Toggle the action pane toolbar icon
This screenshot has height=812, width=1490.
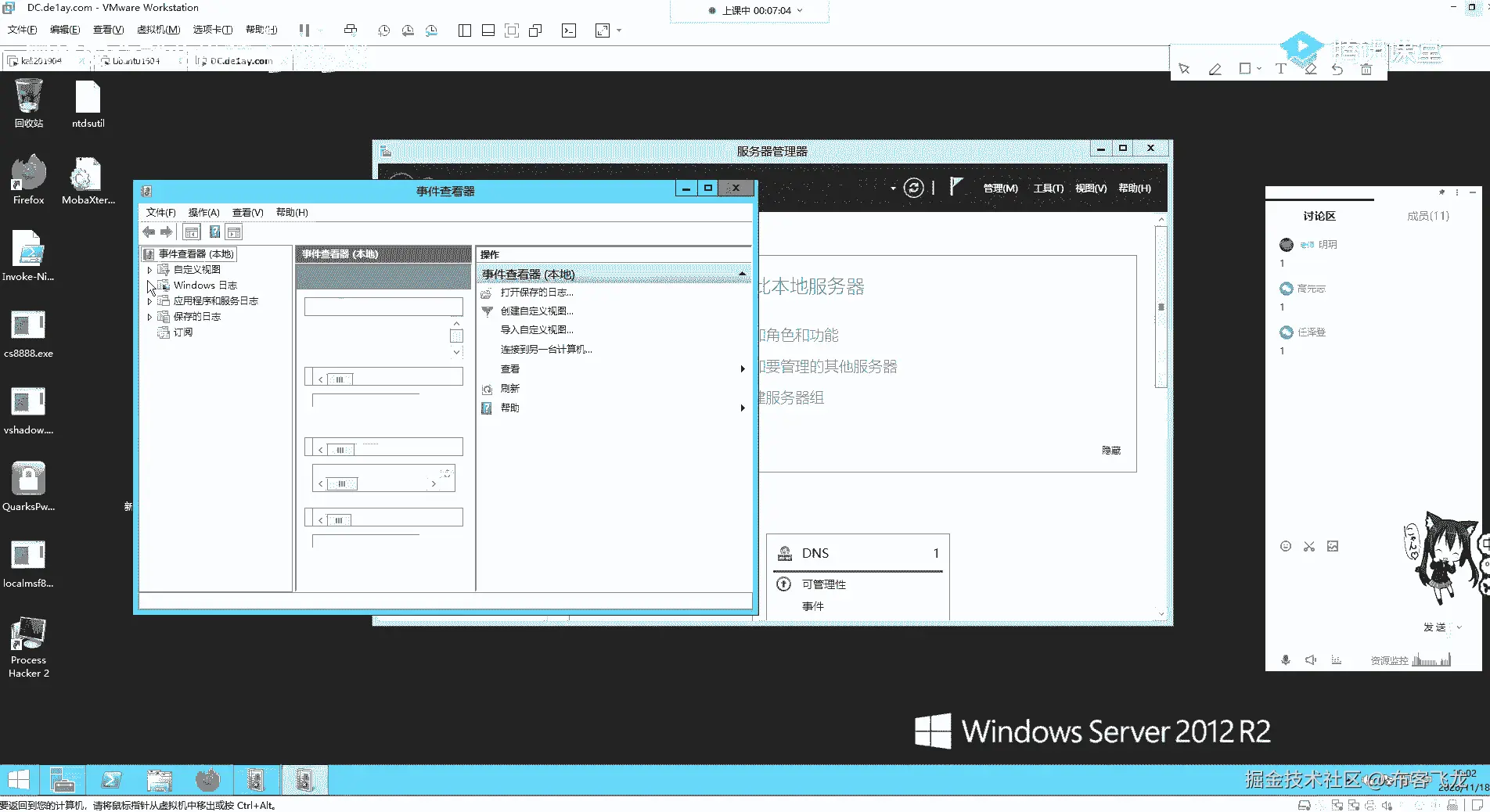point(234,232)
